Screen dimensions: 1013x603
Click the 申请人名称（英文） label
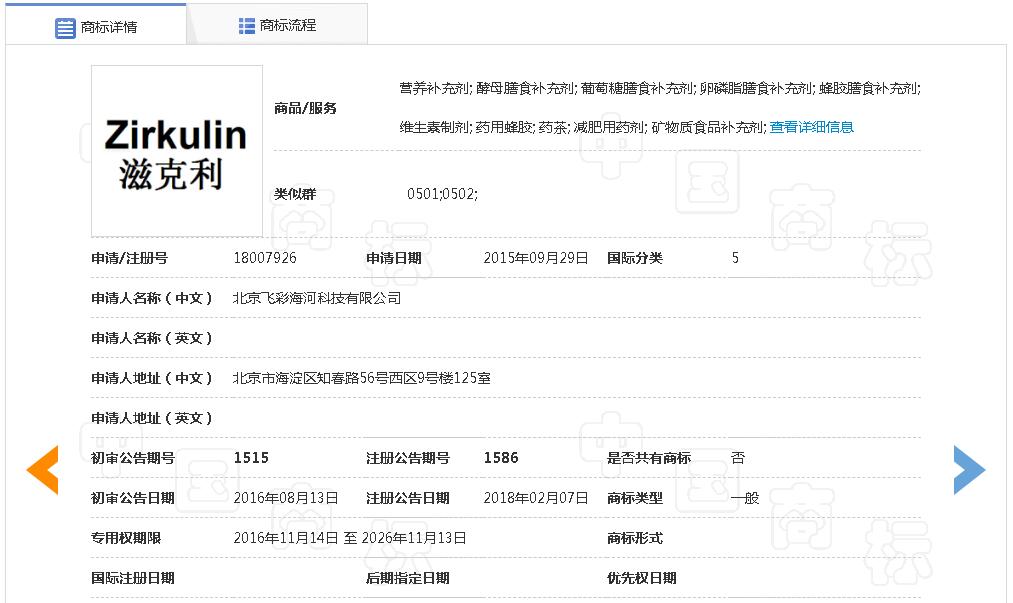[152, 339]
